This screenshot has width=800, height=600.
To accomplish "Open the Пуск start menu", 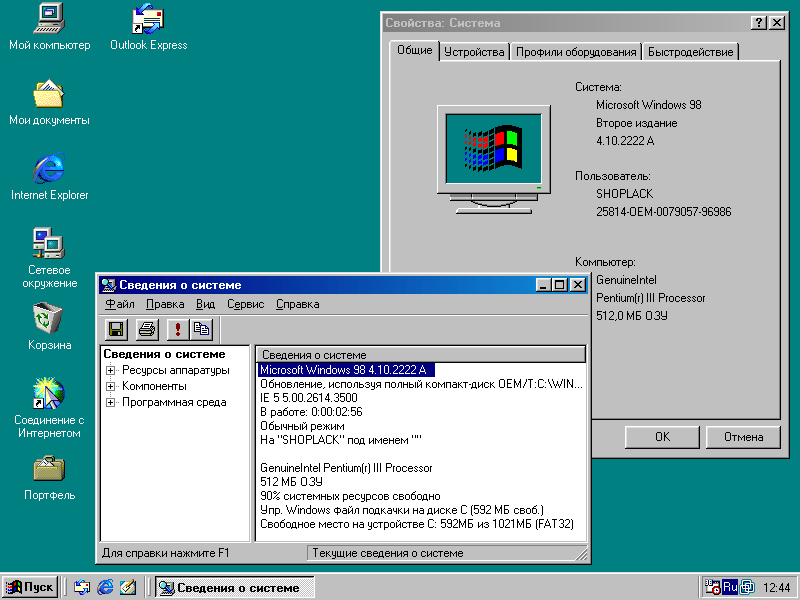I will pos(30,587).
